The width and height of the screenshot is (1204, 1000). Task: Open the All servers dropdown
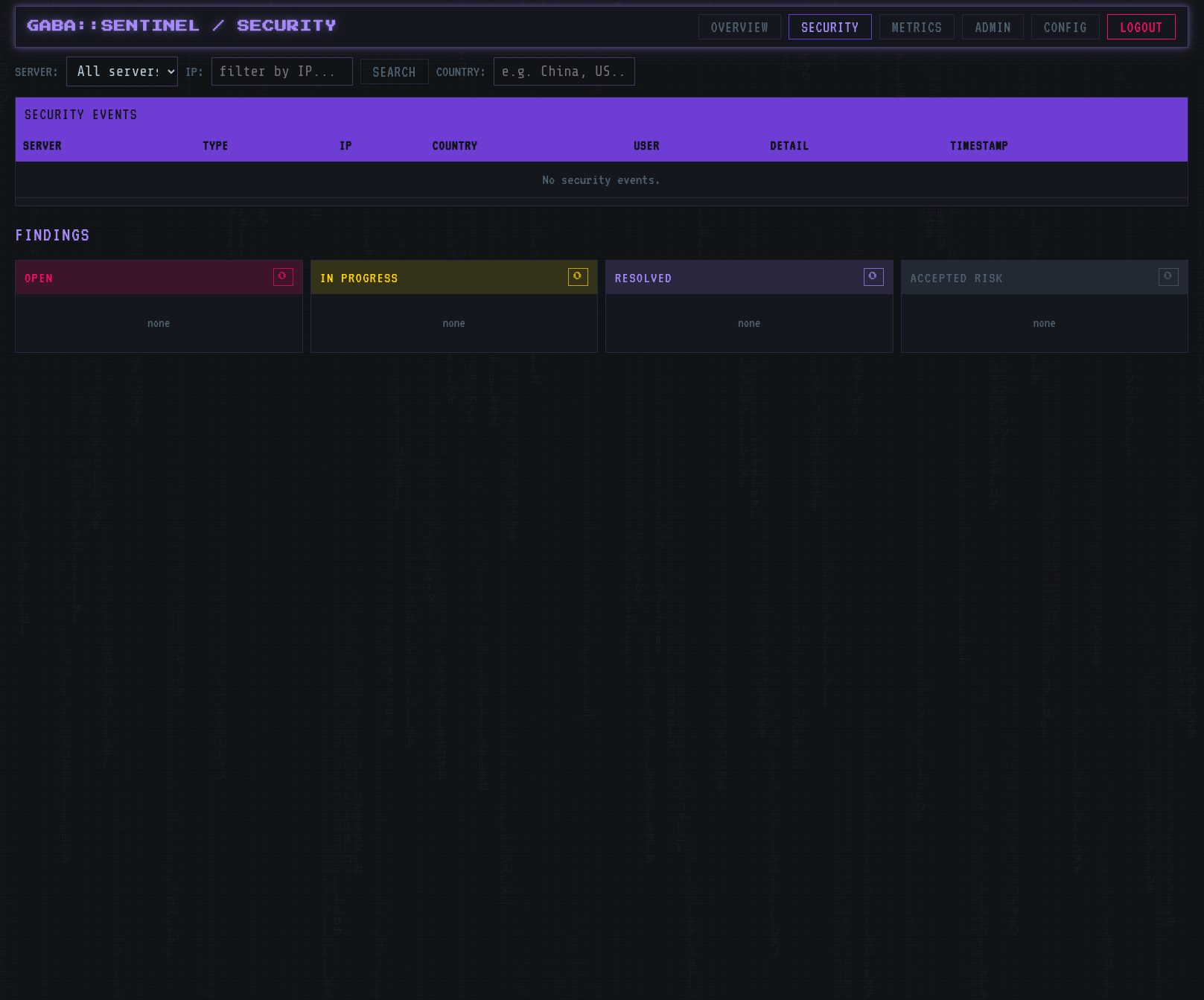point(121,71)
